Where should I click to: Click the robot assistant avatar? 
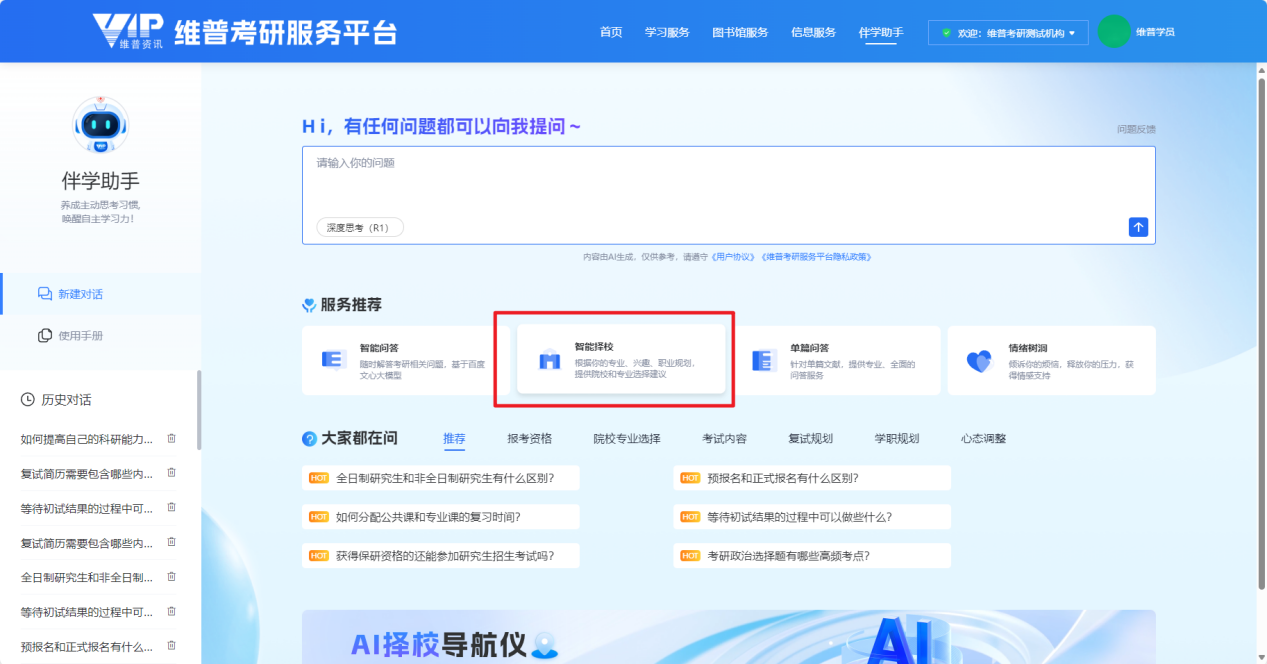[x=101, y=125]
